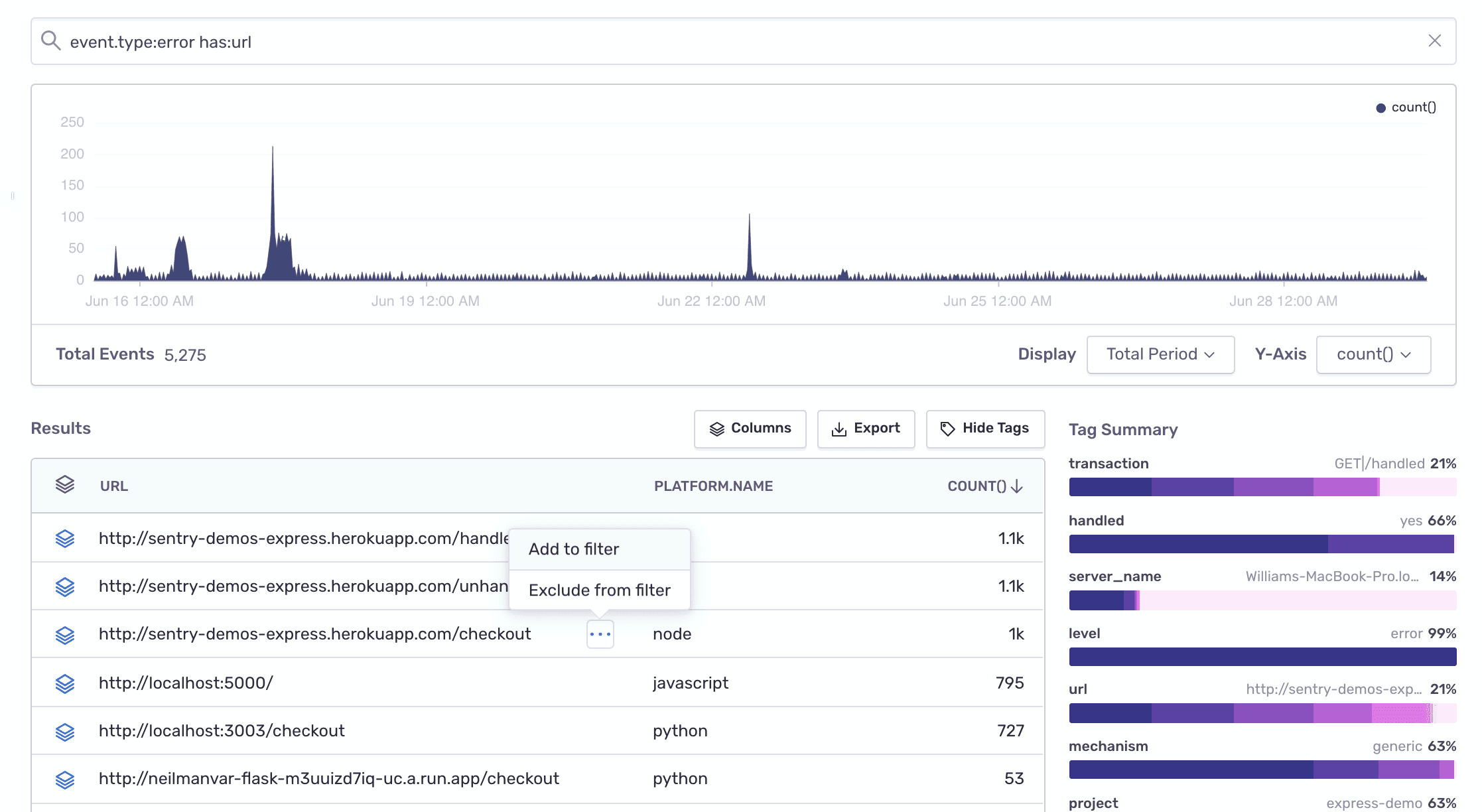Click the layers icon in table header
The height and width of the screenshot is (812, 1482).
coord(65,485)
